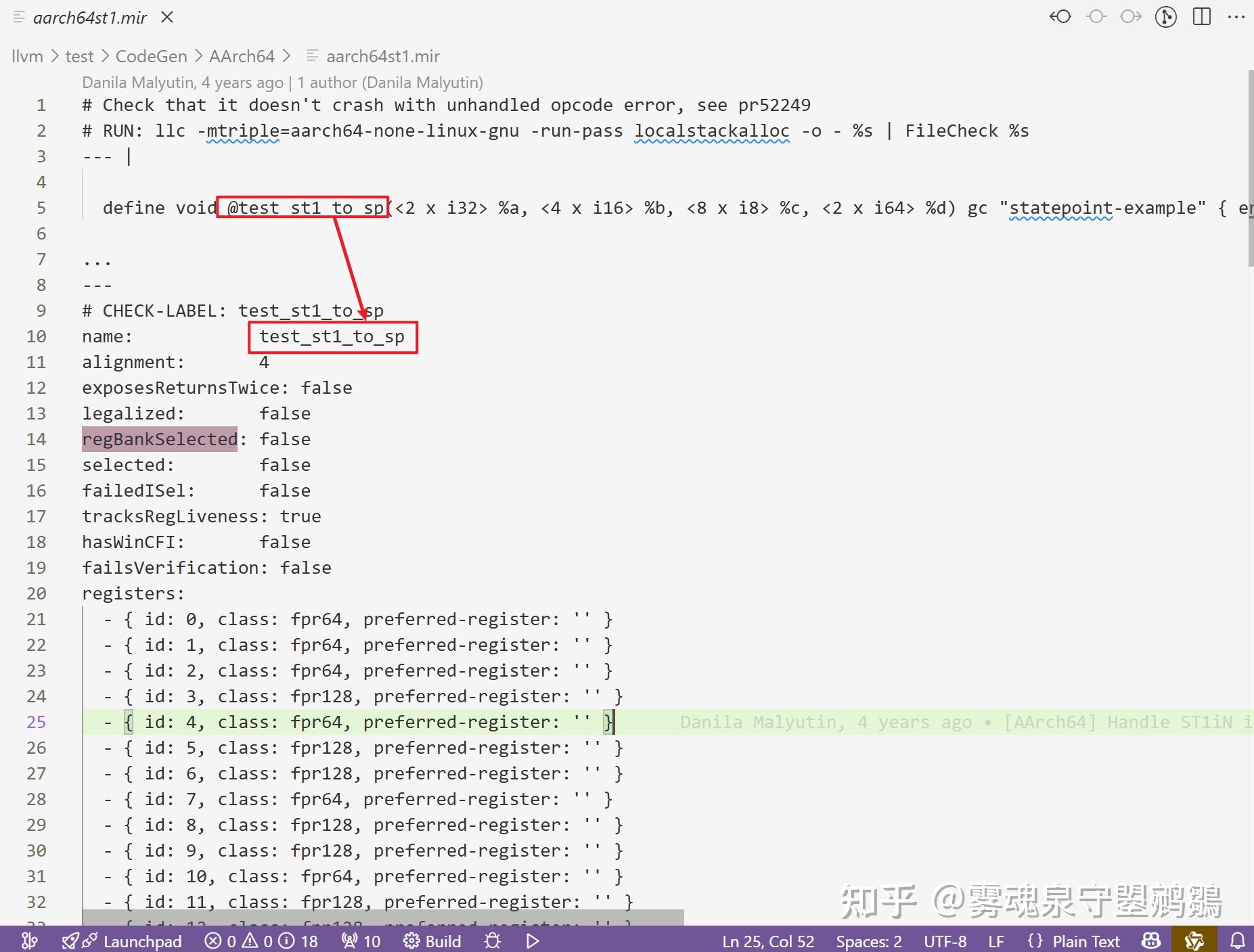
Task: Click the Split Editor icon
Action: [x=1203, y=18]
